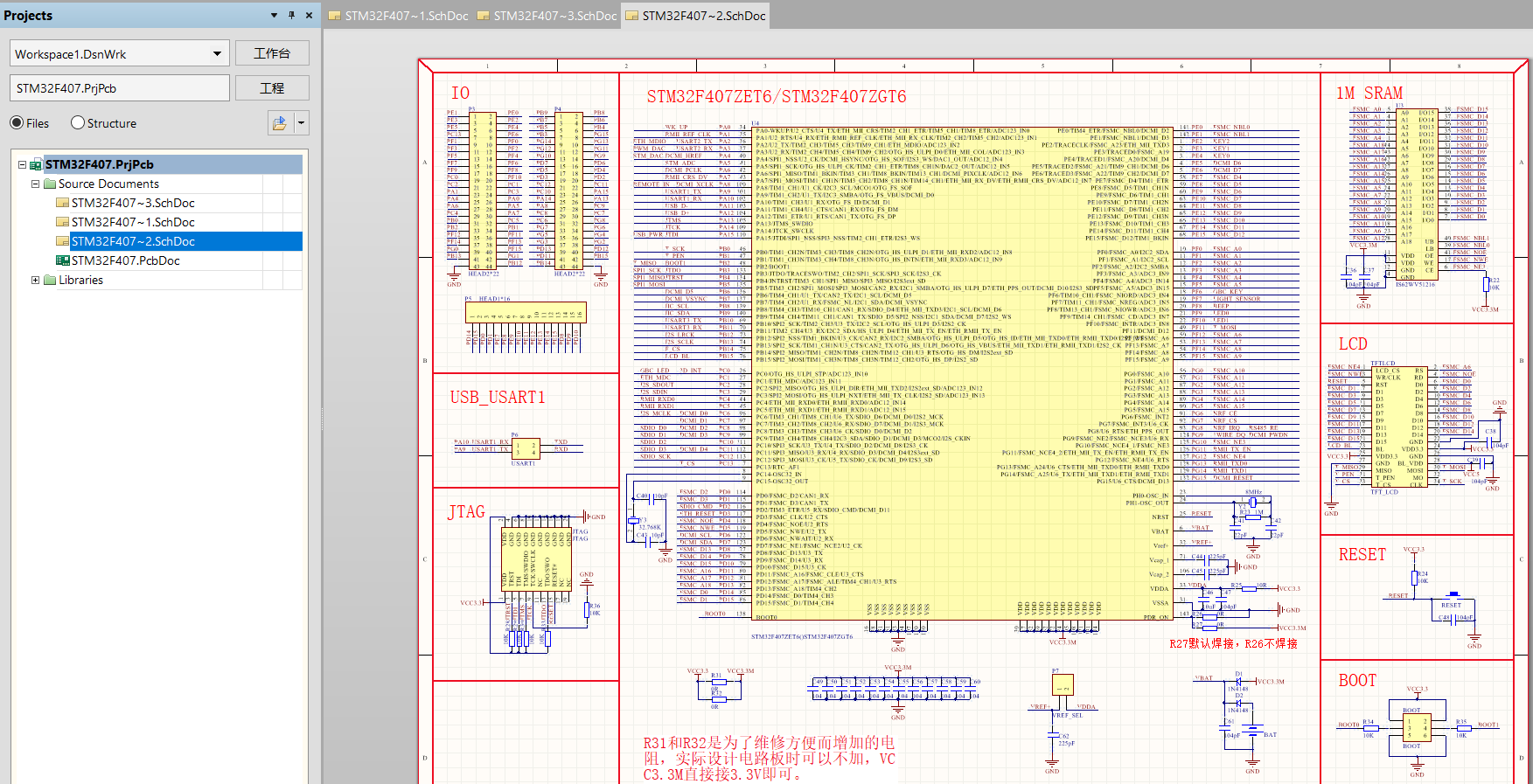Switch to the STM32F407~1.SchDoc tab

(398, 16)
